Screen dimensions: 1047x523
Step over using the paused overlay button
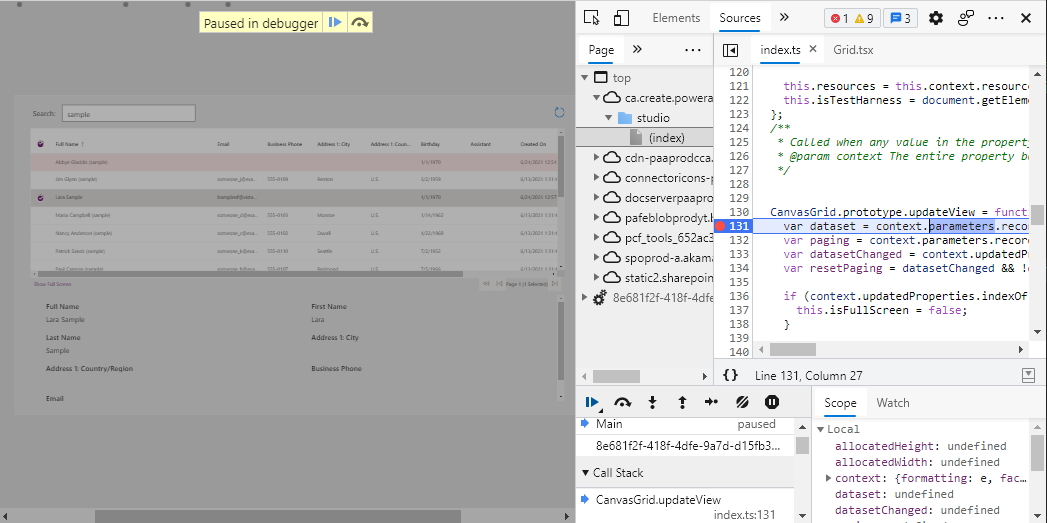coord(360,23)
